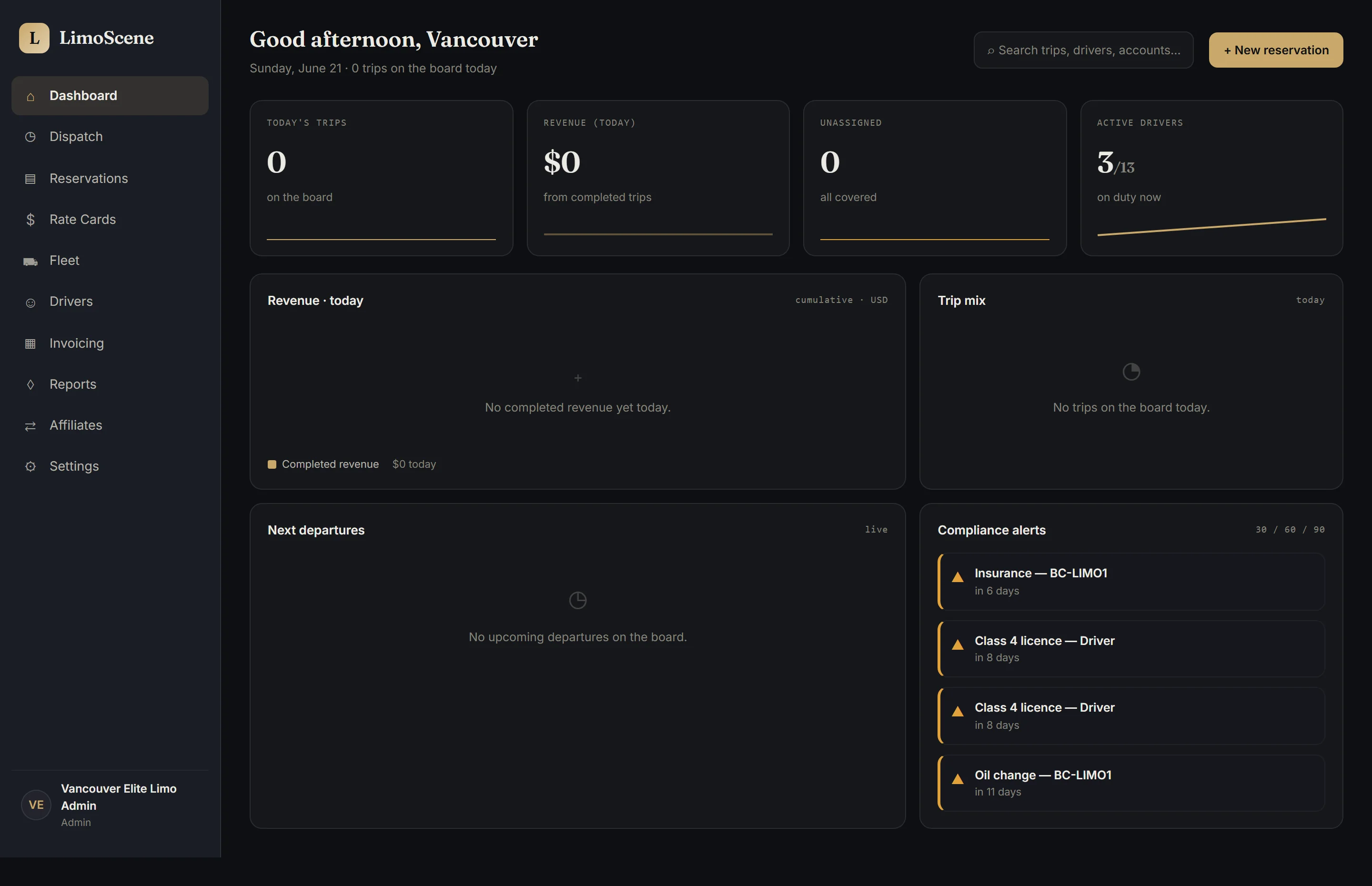
Task: Click the Settings gear icon
Action: [x=30, y=467]
